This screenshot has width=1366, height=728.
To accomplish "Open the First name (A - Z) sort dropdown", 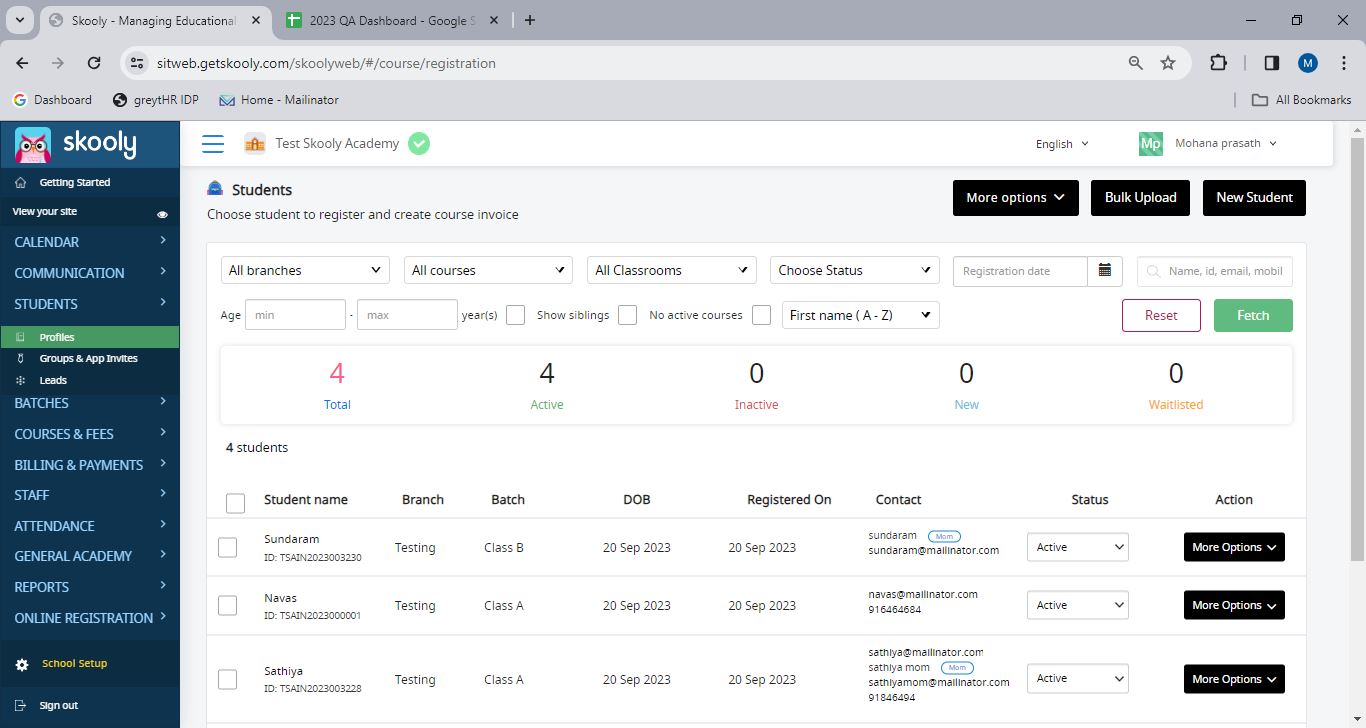I will 861,315.
